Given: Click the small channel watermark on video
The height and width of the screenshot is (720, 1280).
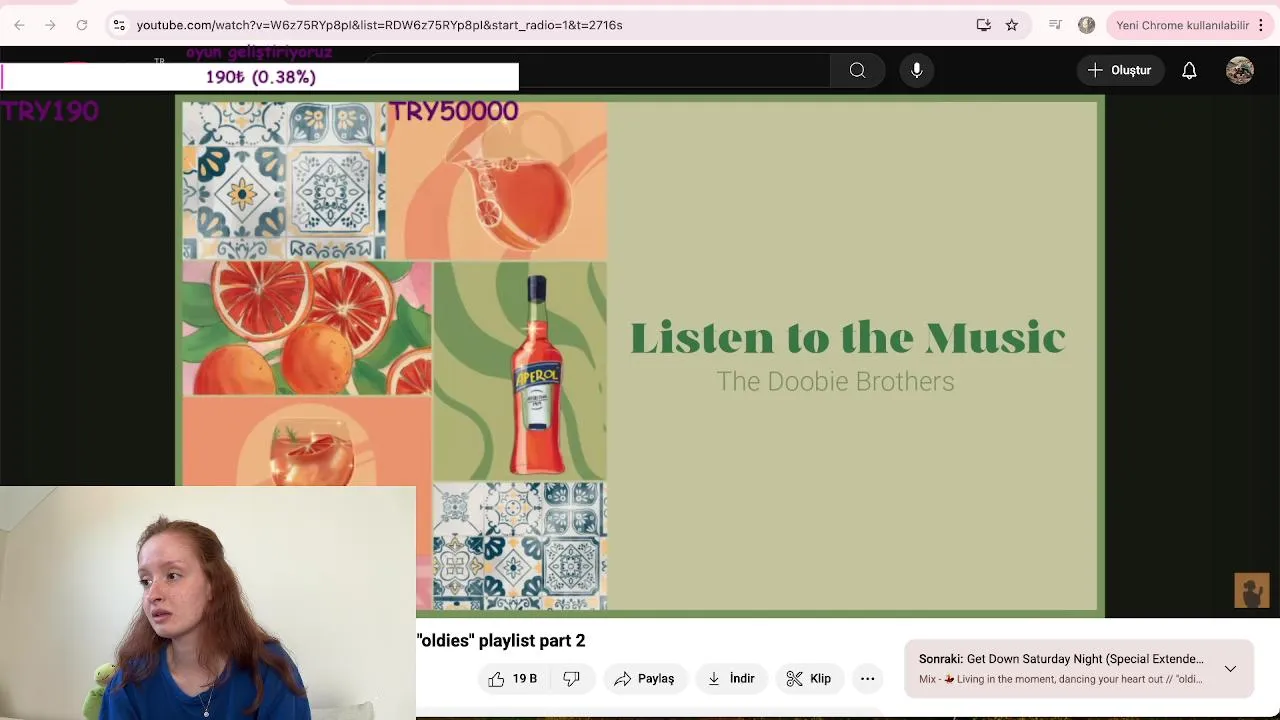Looking at the screenshot, I should click(1251, 590).
